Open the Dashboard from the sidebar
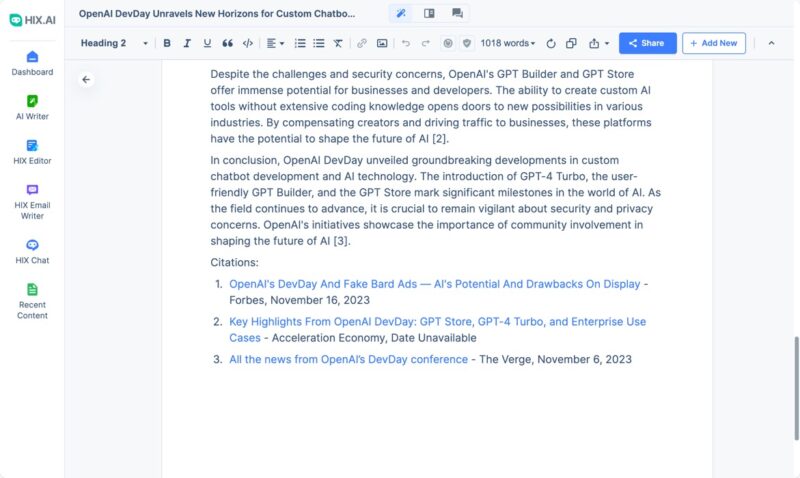 coord(32,63)
